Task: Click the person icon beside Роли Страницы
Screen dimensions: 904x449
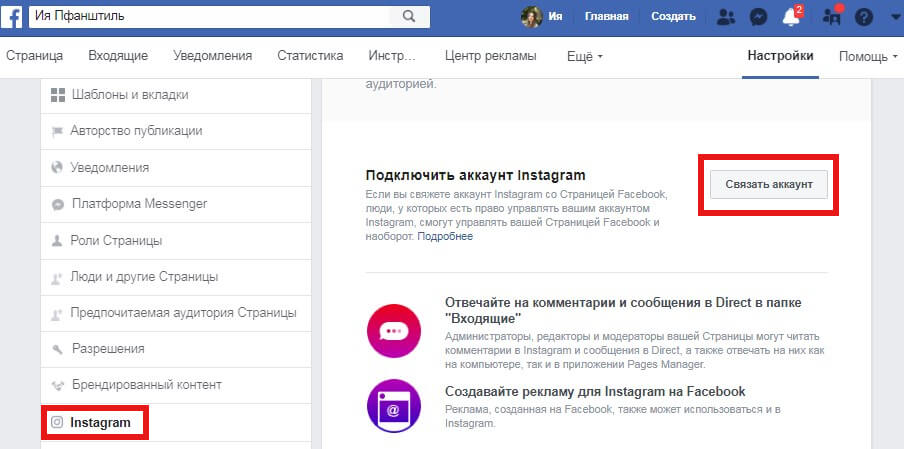Action: point(56,241)
